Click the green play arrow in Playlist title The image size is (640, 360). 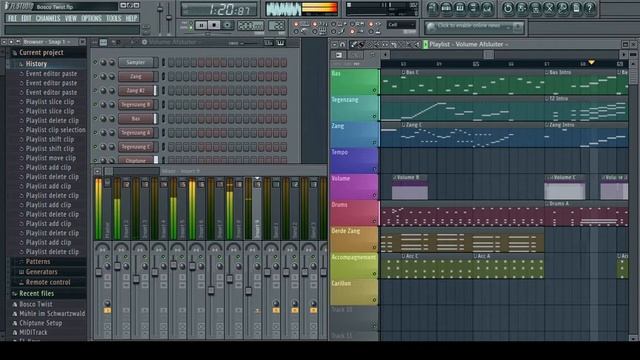coord(426,44)
